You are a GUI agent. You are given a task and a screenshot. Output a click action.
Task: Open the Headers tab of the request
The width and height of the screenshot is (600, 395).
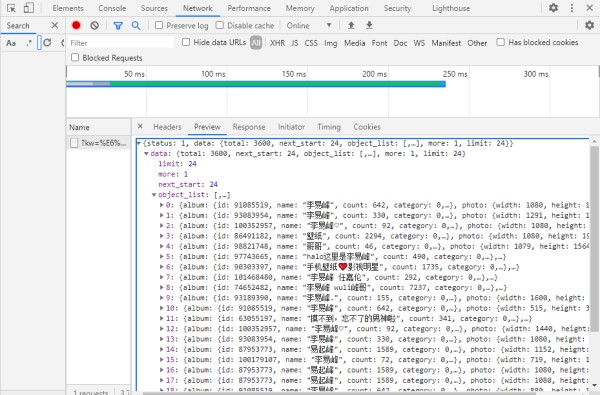point(167,127)
